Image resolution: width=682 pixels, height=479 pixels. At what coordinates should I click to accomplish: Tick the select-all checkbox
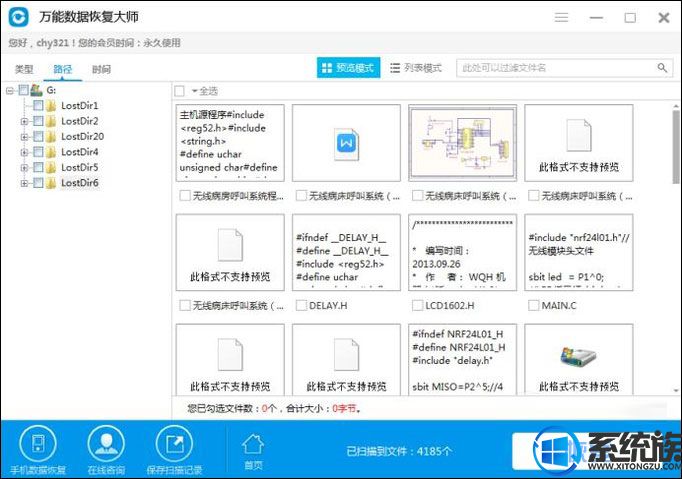179,91
